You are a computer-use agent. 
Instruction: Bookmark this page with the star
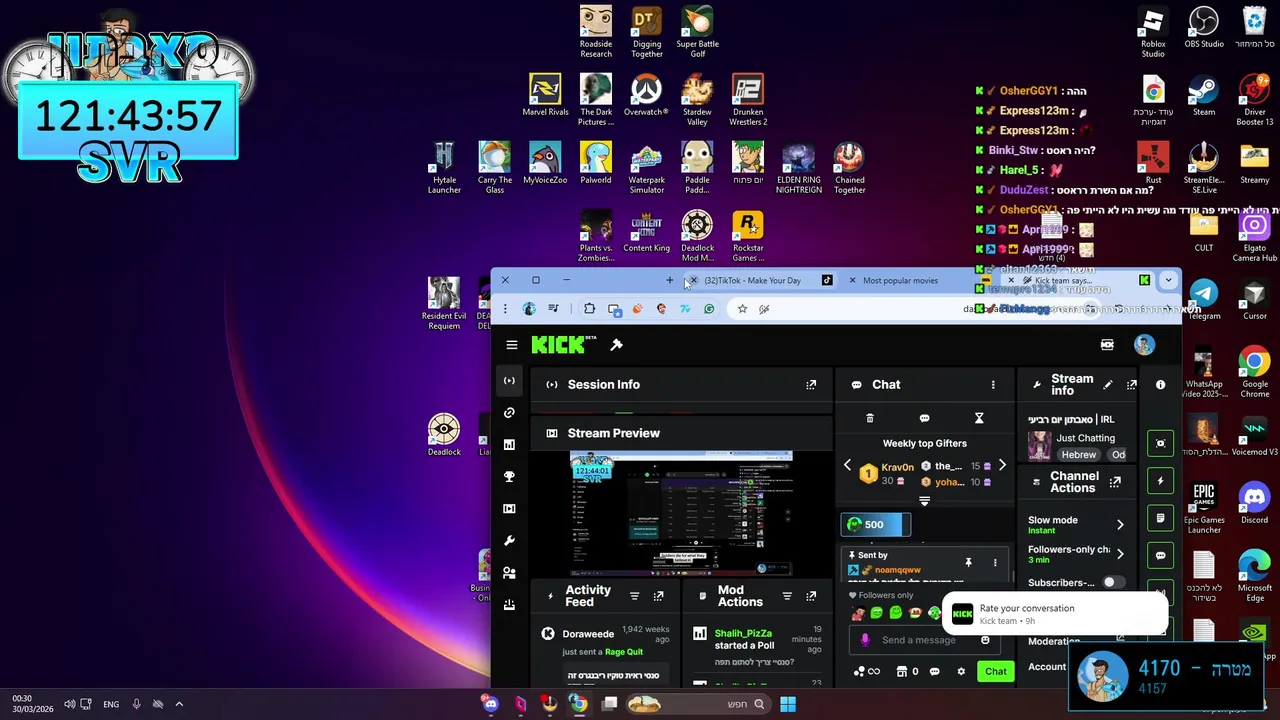742,309
